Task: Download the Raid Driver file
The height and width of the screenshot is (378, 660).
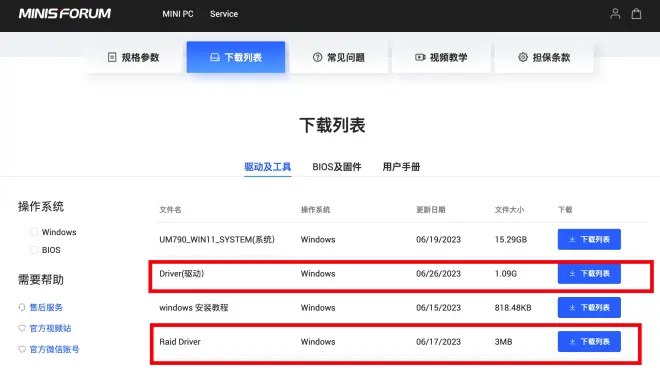Action: (x=589, y=342)
